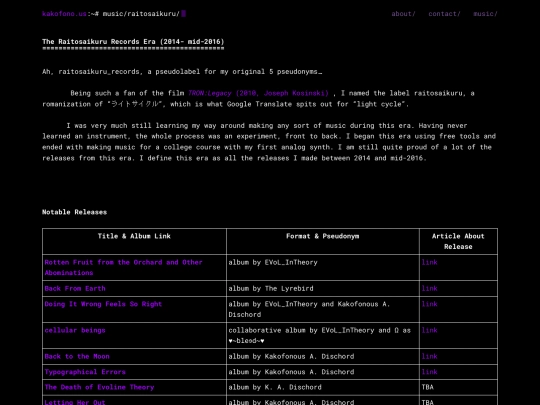Image resolution: width=540 pixels, height=405 pixels.
Task: Open the music/ navigation link
Action: point(485,14)
